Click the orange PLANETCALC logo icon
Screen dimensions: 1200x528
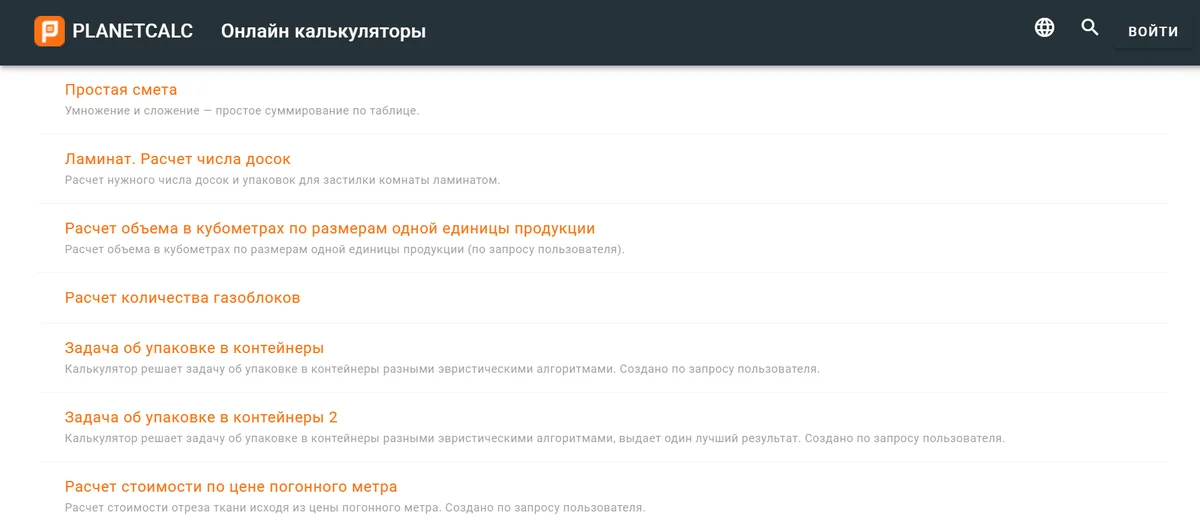(x=49, y=31)
